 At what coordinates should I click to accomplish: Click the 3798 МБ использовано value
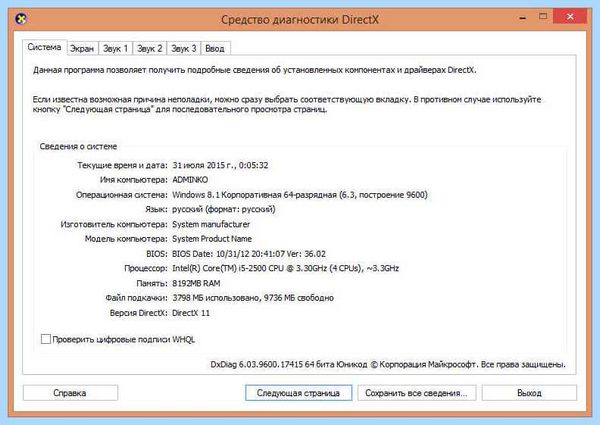(x=253, y=298)
